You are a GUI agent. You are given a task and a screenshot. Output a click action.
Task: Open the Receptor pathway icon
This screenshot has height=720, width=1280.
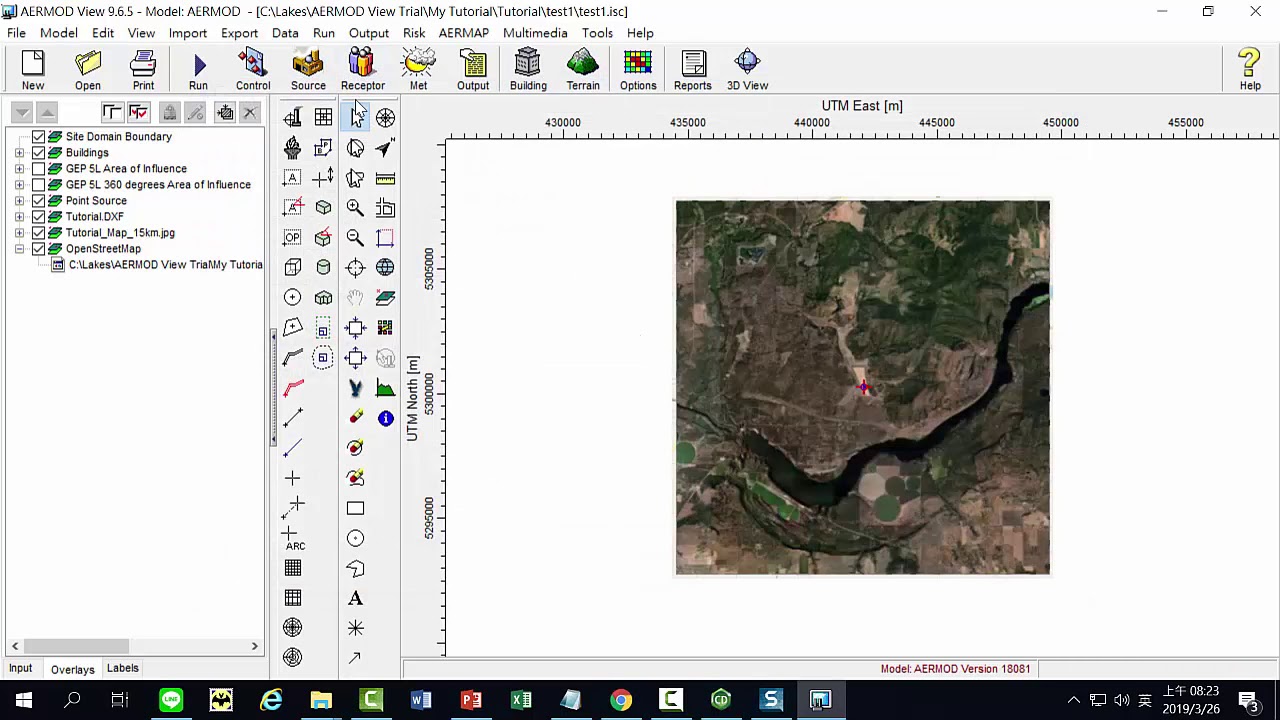click(x=362, y=70)
